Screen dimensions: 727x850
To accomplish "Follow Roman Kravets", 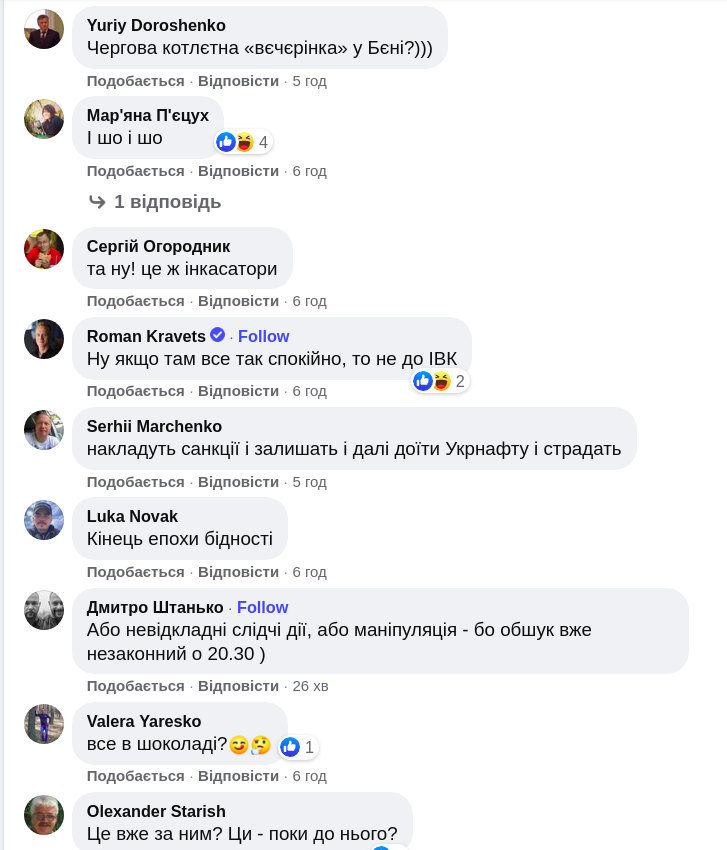I will point(263,336).
